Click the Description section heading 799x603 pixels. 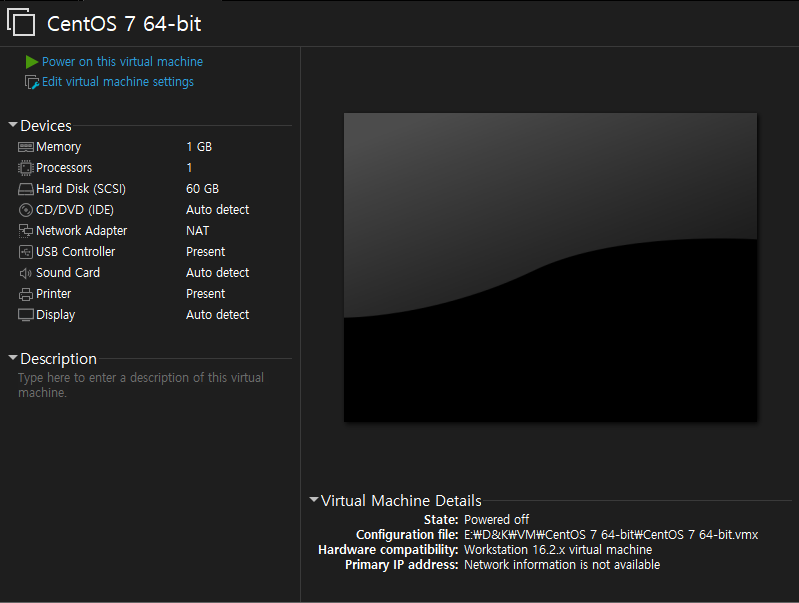pos(59,359)
